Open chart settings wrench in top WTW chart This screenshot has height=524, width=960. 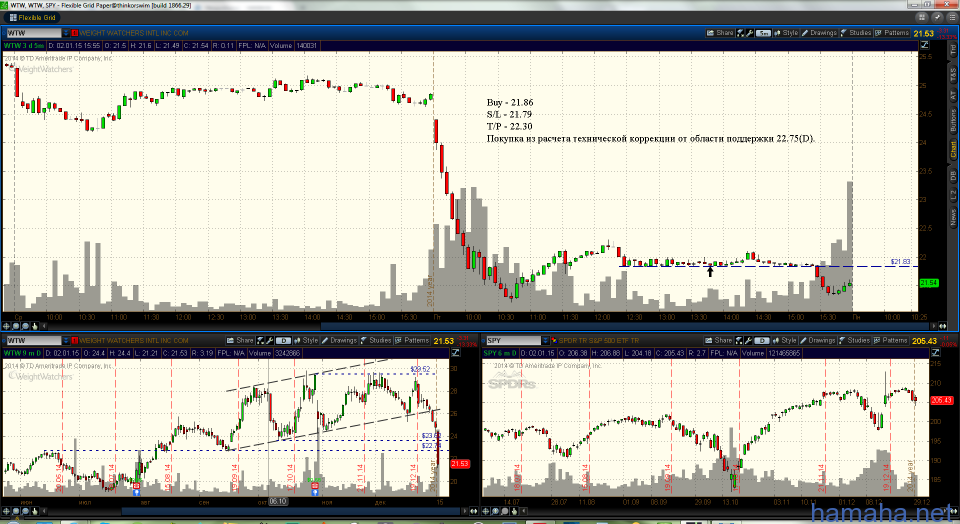[749, 33]
